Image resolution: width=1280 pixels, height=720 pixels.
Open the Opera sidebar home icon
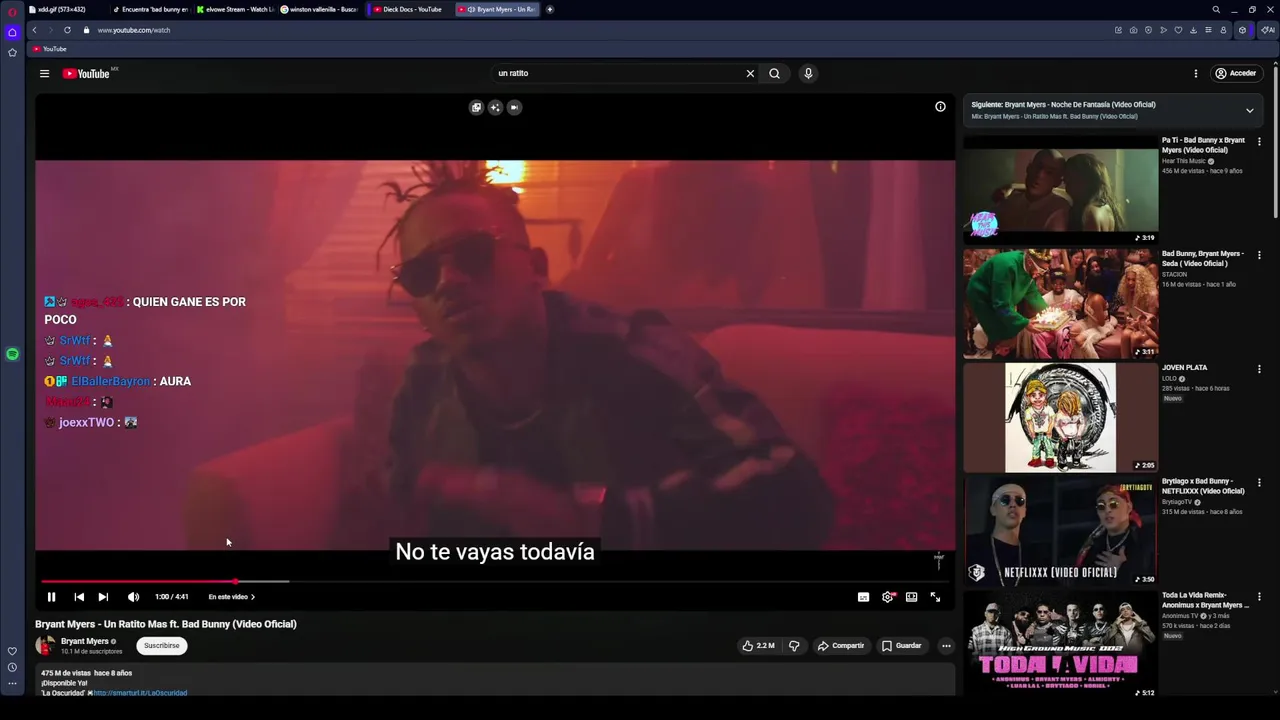(x=12, y=32)
